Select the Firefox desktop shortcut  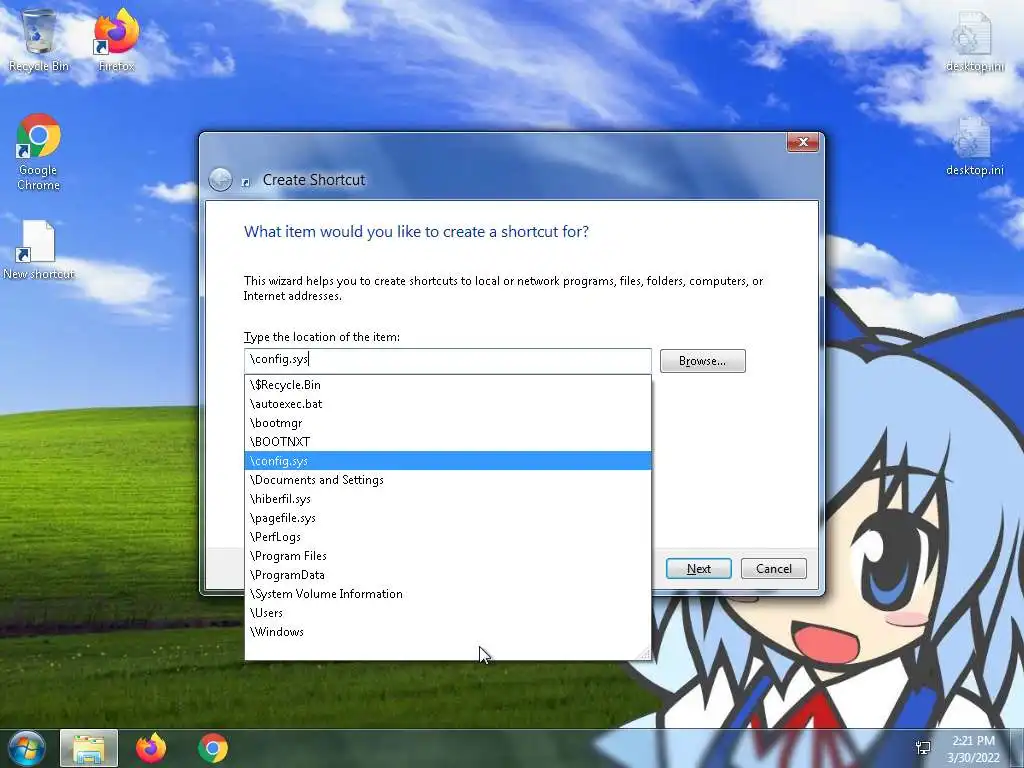116,39
